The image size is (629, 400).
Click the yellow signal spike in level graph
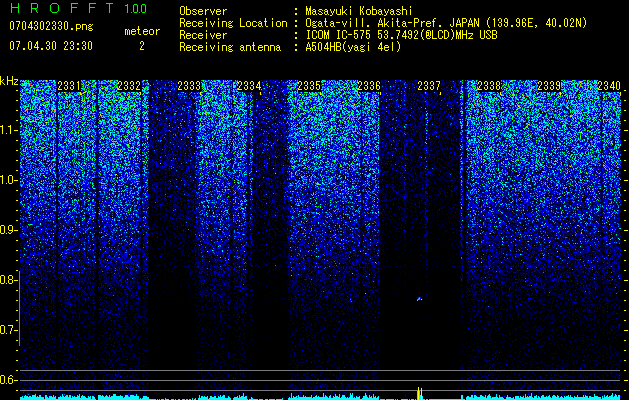pos(420,393)
